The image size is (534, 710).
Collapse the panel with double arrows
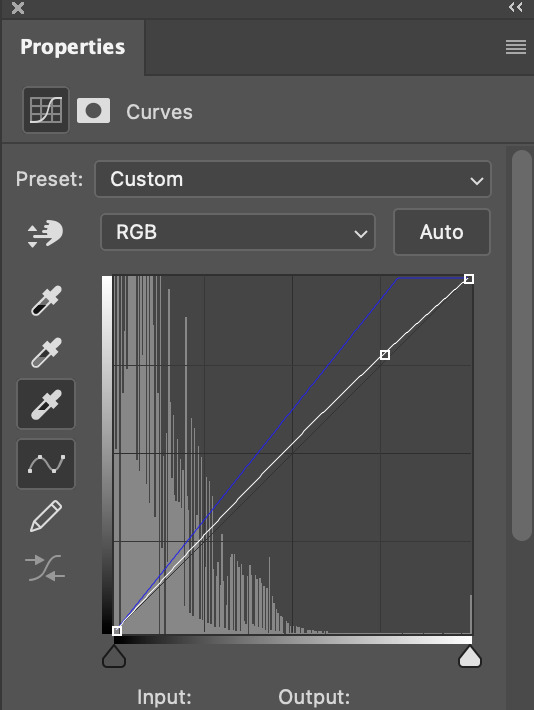[x=515, y=7]
